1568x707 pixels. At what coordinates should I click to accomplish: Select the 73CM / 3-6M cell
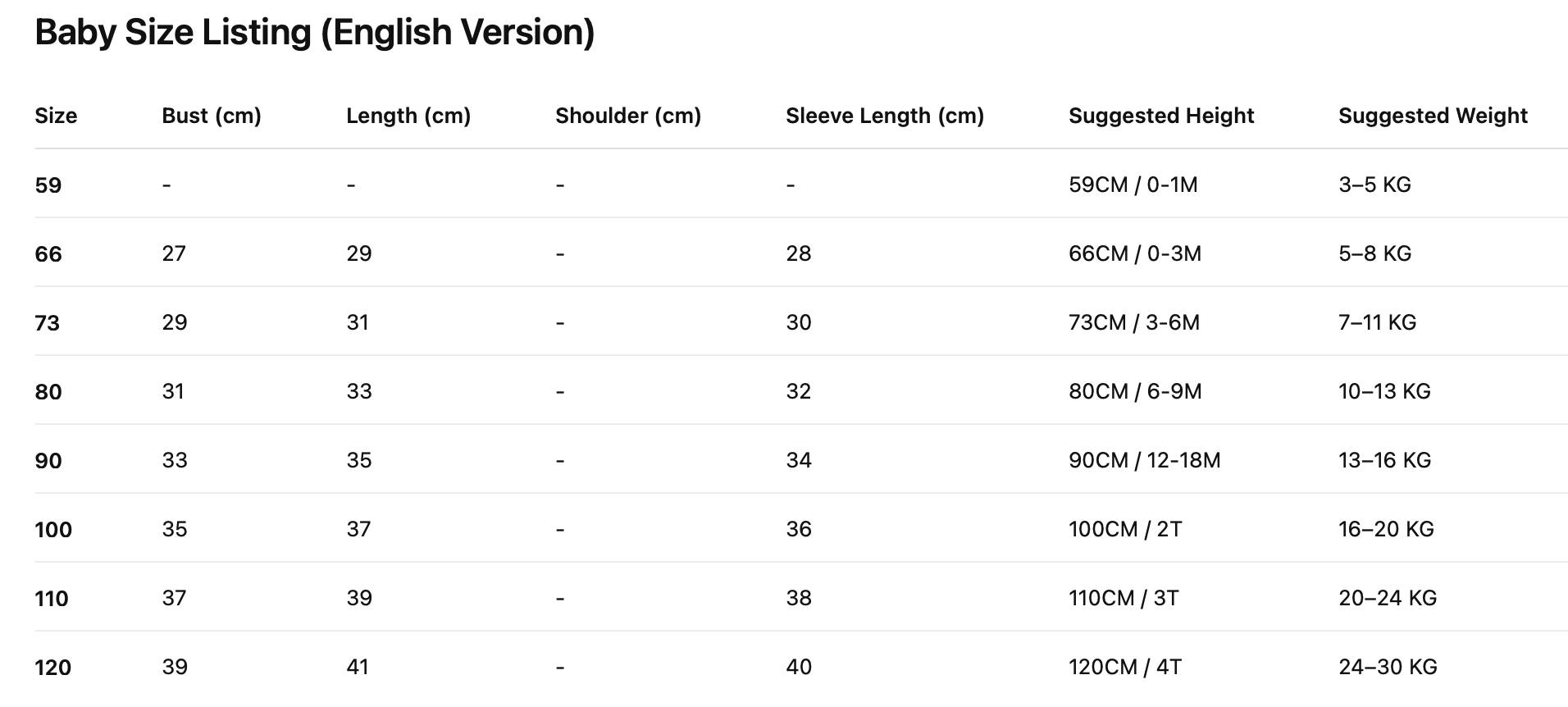(1133, 322)
